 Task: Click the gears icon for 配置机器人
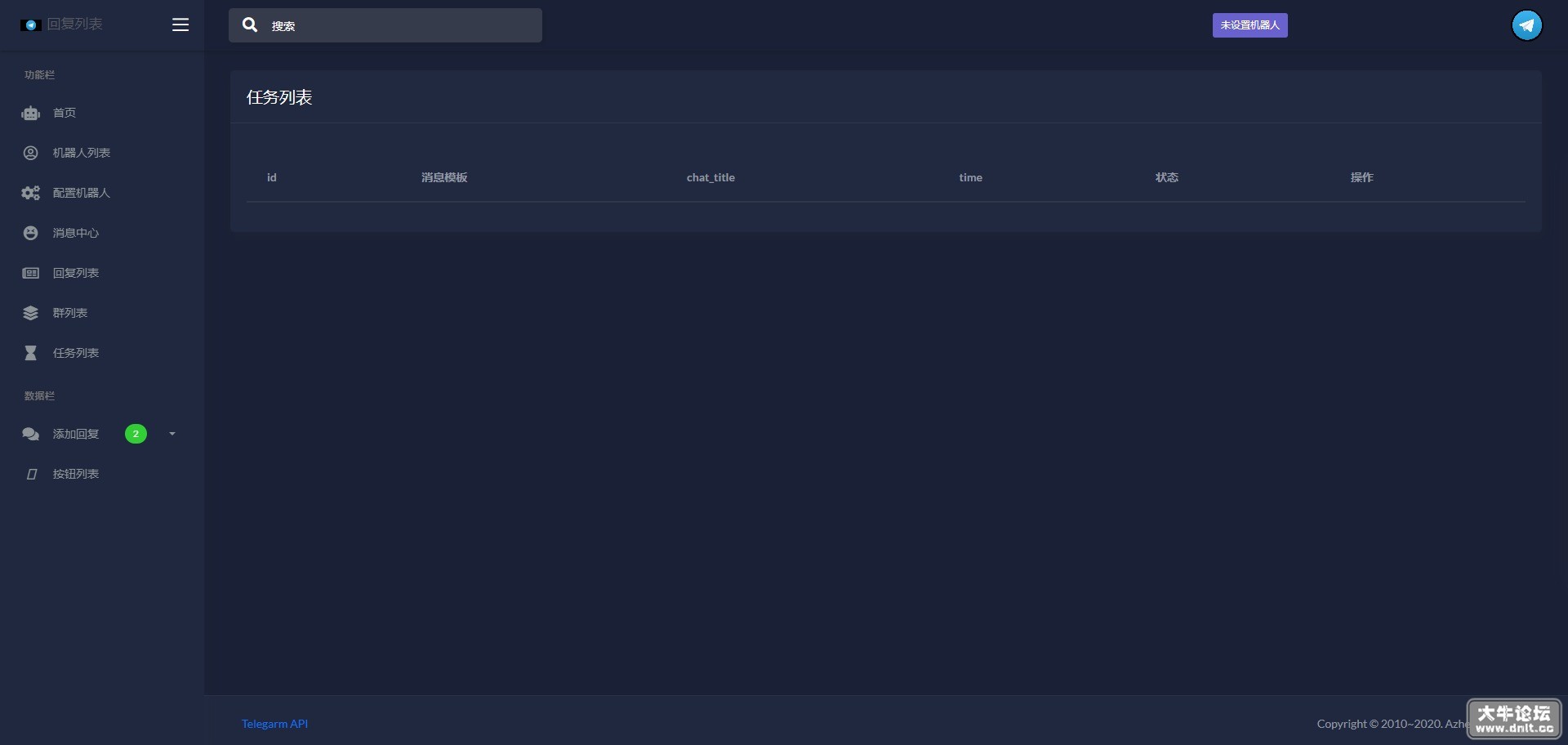31,193
